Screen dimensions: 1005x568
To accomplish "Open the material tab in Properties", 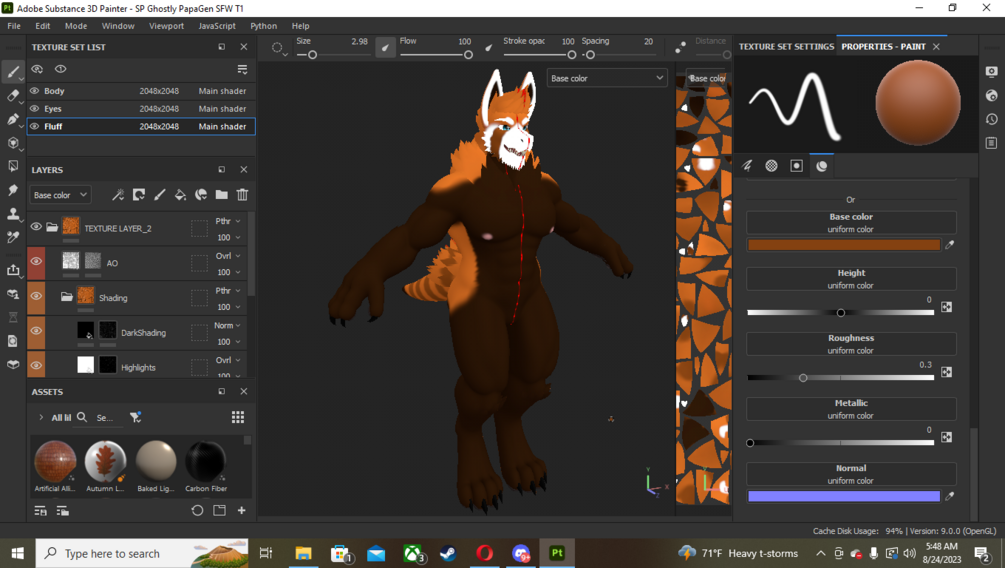I will pyautogui.click(x=822, y=166).
